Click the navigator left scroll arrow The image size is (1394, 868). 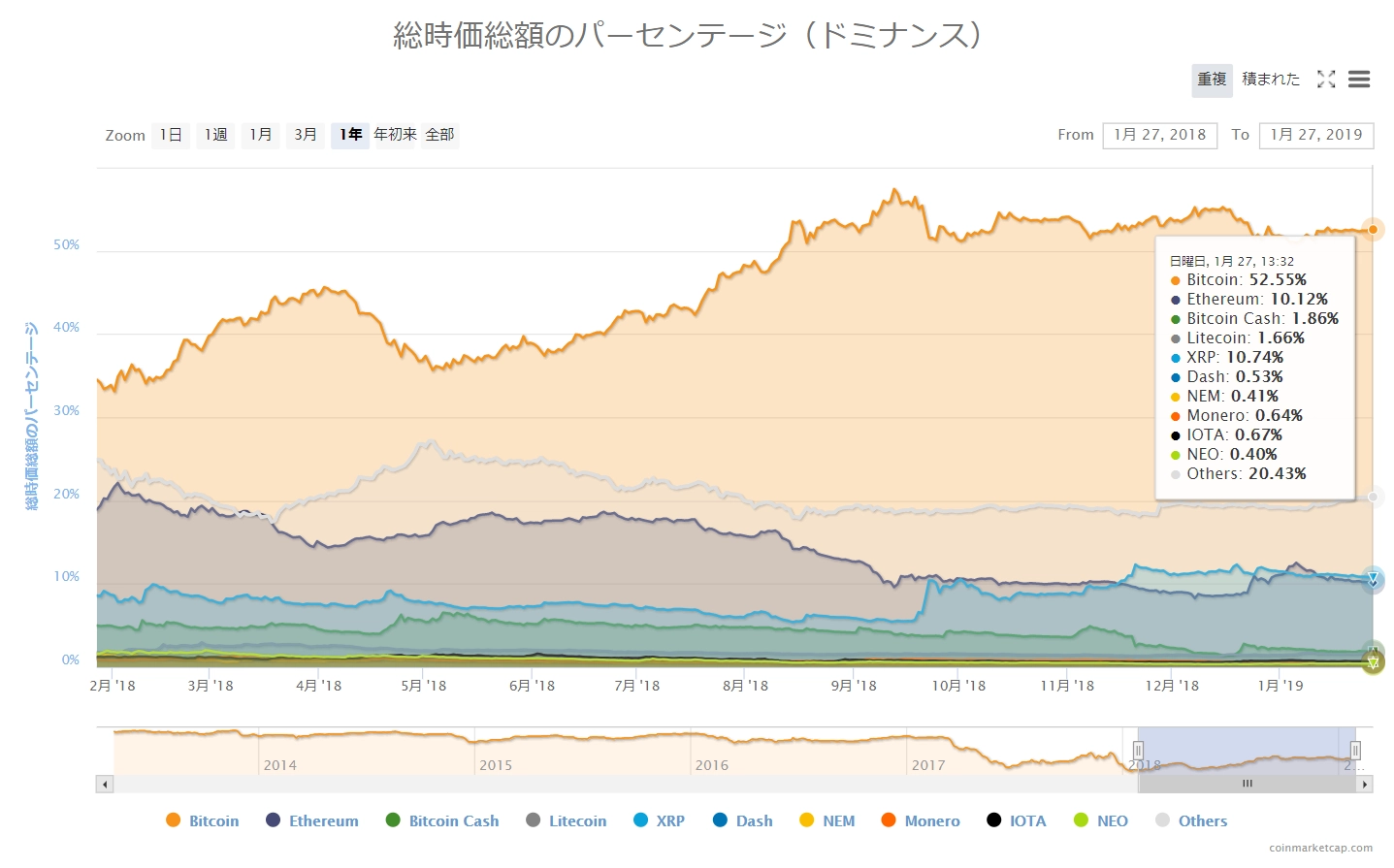coord(105,784)
